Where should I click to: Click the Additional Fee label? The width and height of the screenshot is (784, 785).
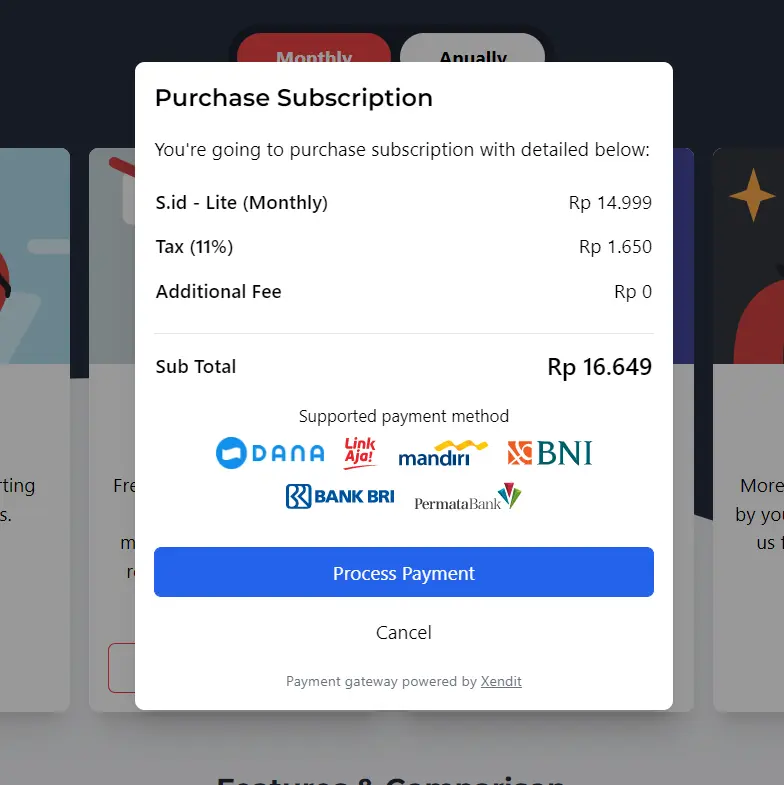(219, 292)
